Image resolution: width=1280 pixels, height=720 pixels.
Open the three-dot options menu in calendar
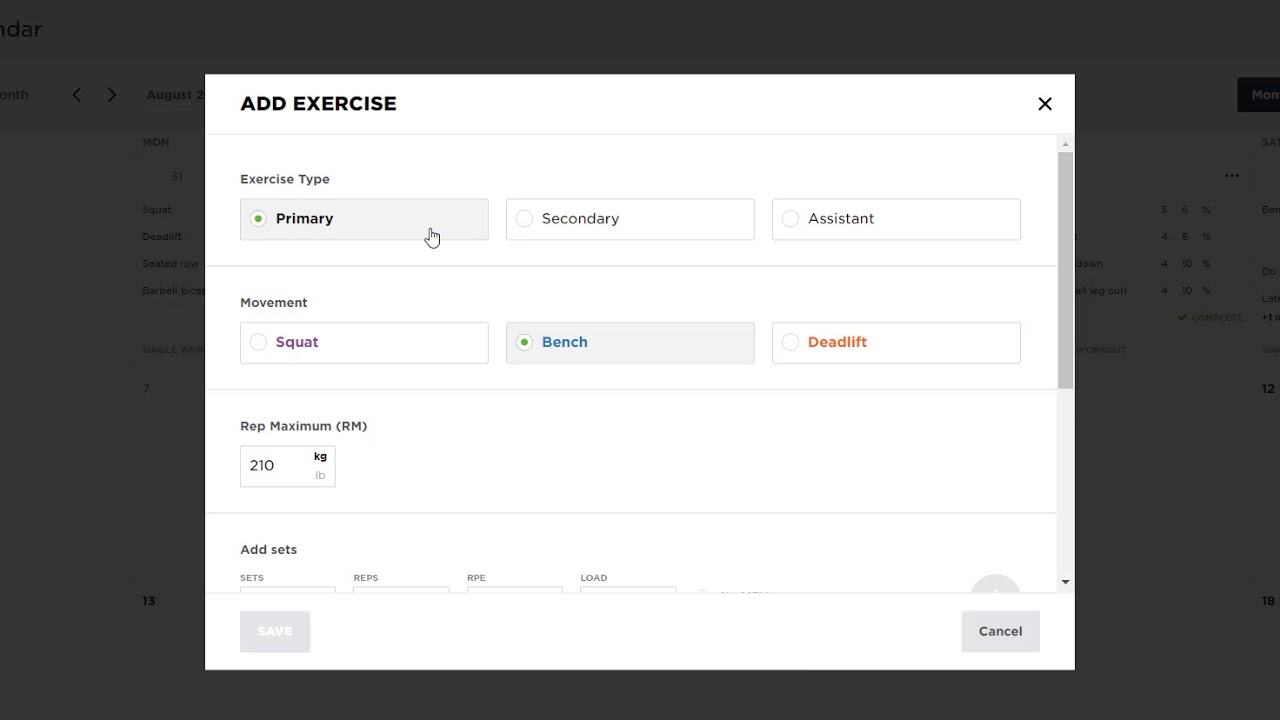tap(1232, 176)
